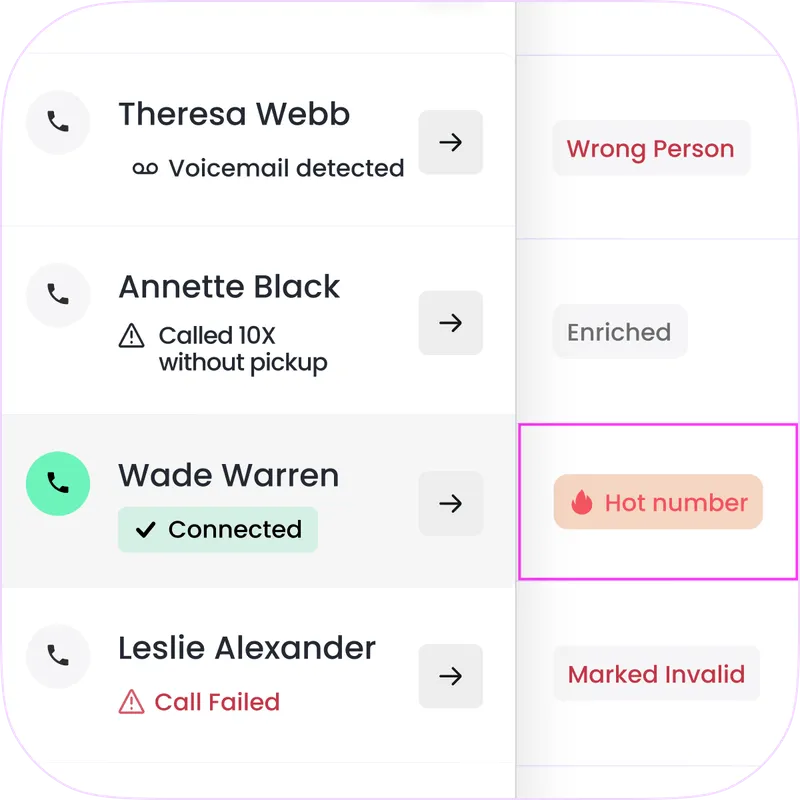Click the phone icon next to Annette Black
This screenshot has width=800, height=800.
click(x=58, y=295)
